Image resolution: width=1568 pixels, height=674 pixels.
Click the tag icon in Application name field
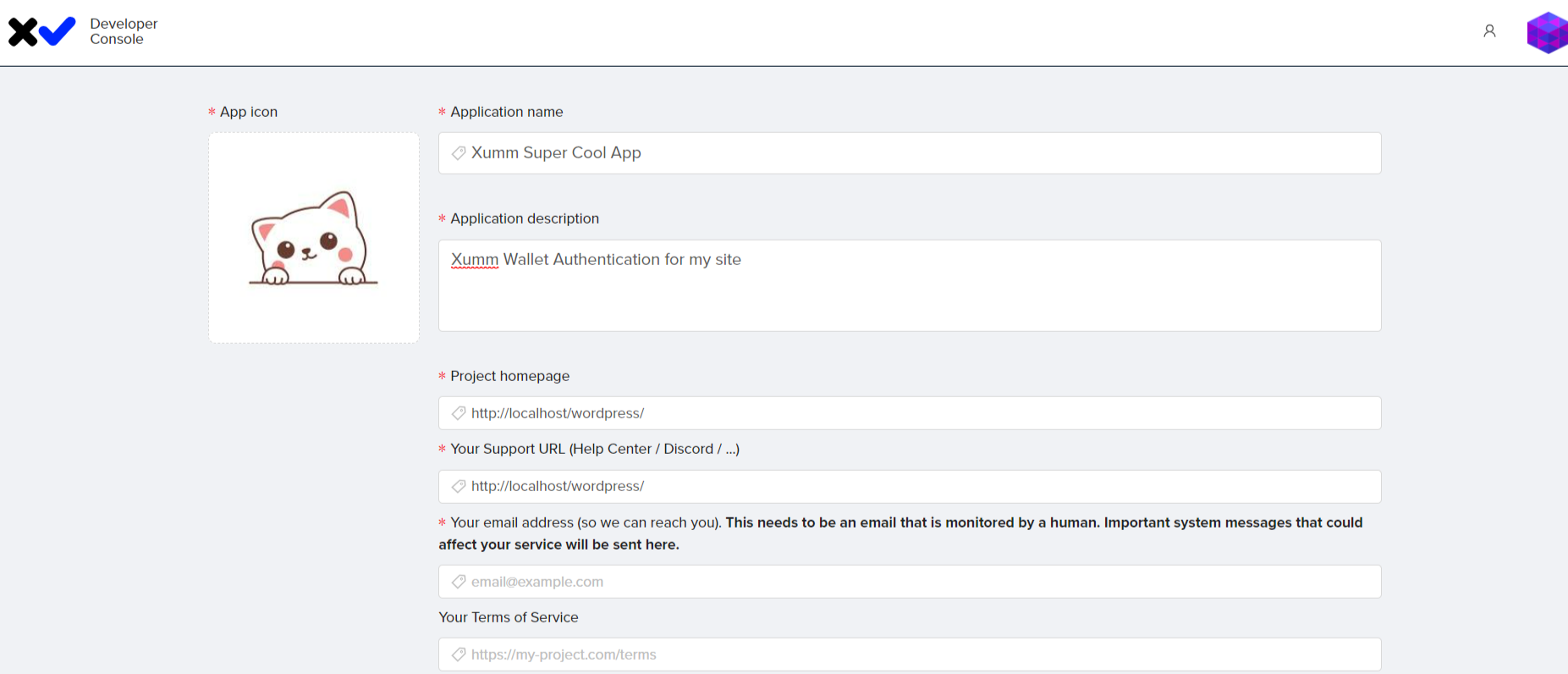click(459, 153)
